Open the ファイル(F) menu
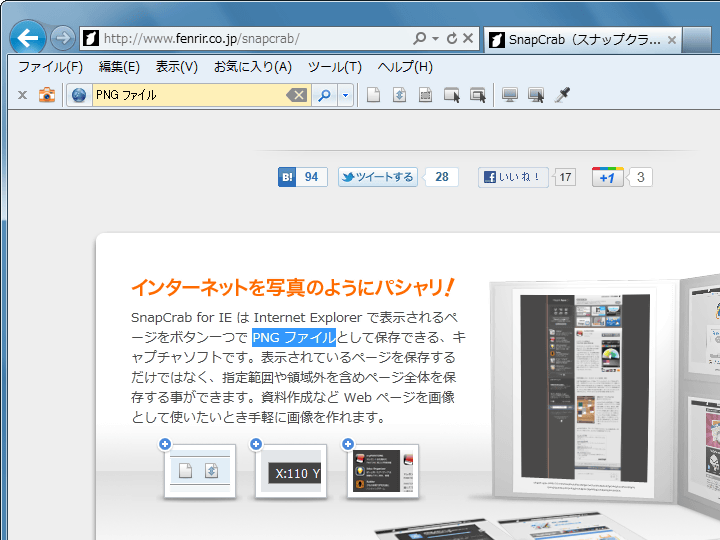Screen dimensions: 720x540 (51, 67)
